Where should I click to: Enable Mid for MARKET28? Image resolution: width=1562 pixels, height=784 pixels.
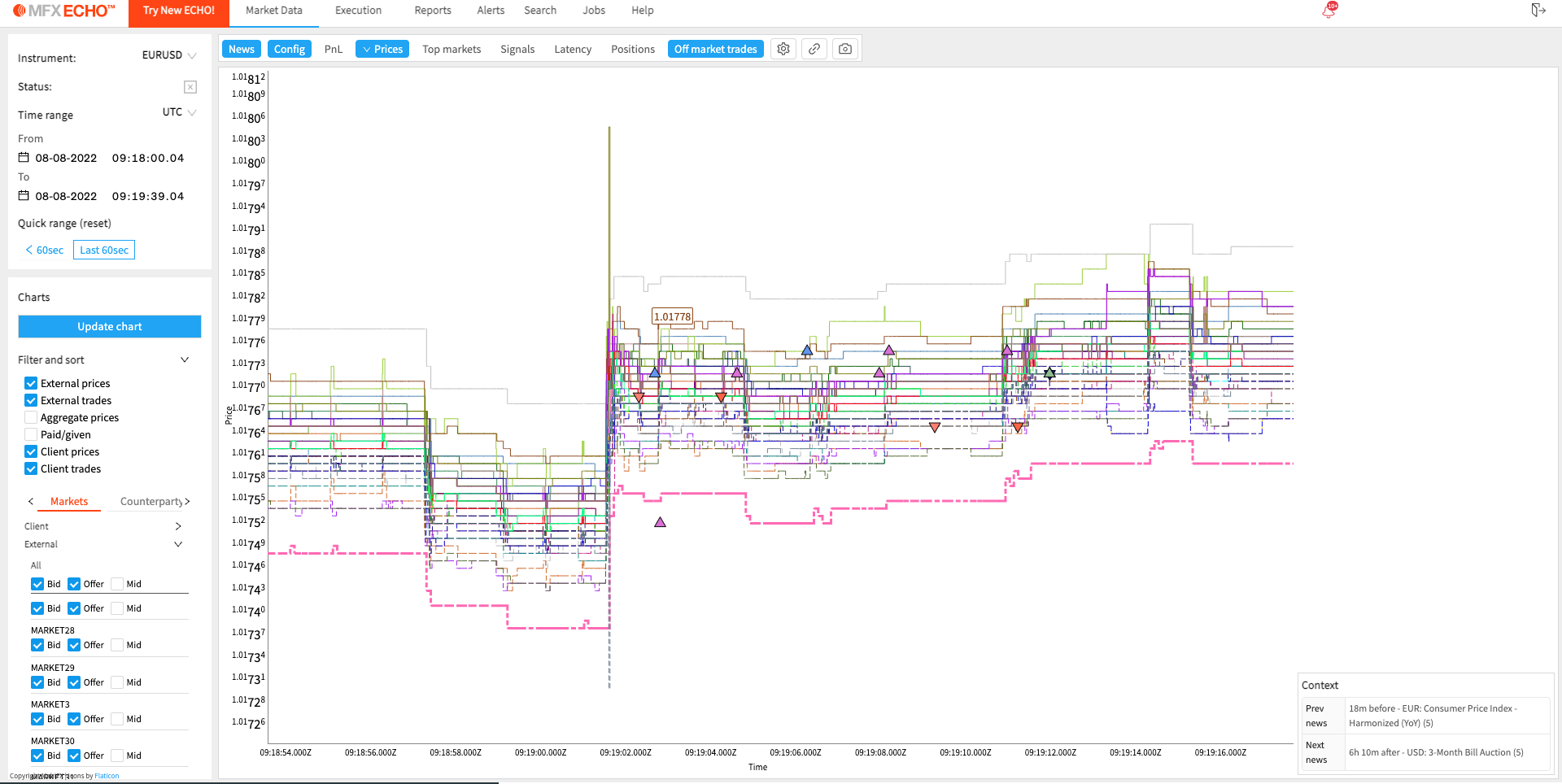click(117, 645)
